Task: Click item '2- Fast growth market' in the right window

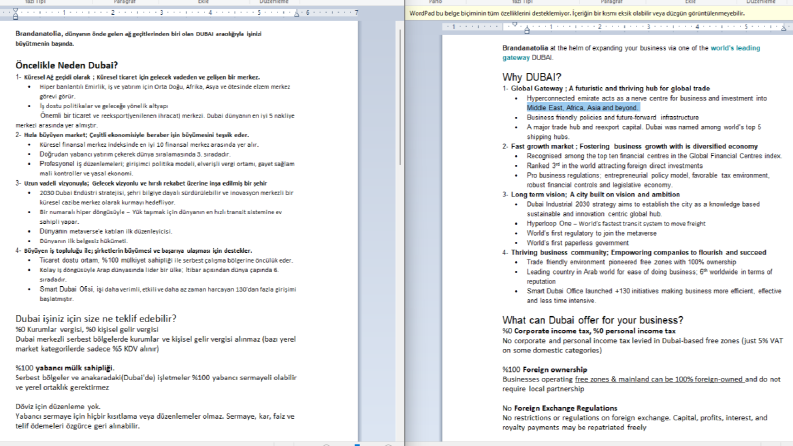Action: 630,147
